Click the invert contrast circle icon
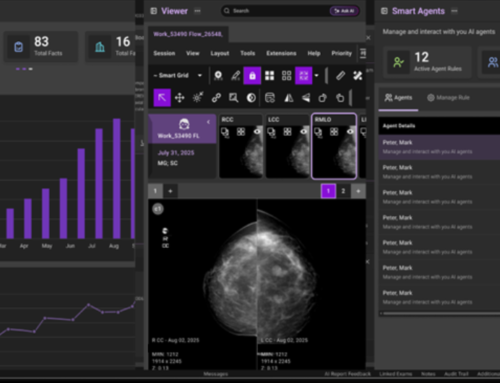The height and width of the screenshot is (383, 500). pos(251,98)
